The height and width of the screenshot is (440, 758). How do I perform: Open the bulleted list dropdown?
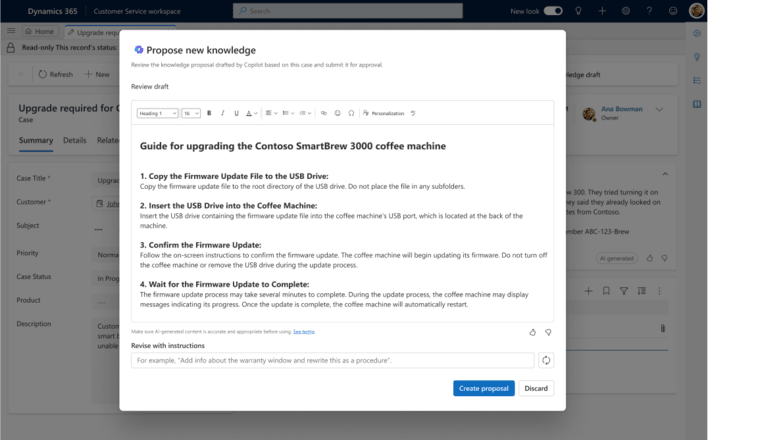[x=305, y=113]
